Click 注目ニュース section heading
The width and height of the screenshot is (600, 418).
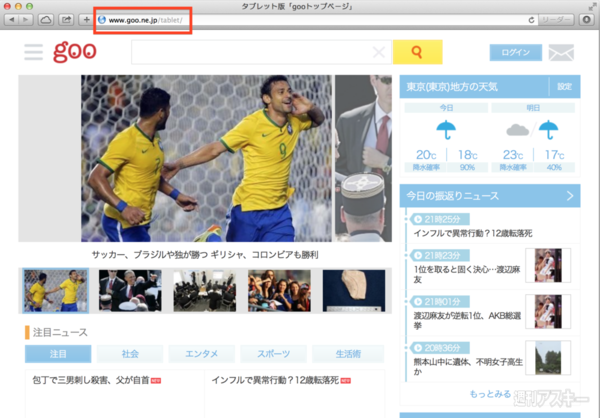click(60, 332)
